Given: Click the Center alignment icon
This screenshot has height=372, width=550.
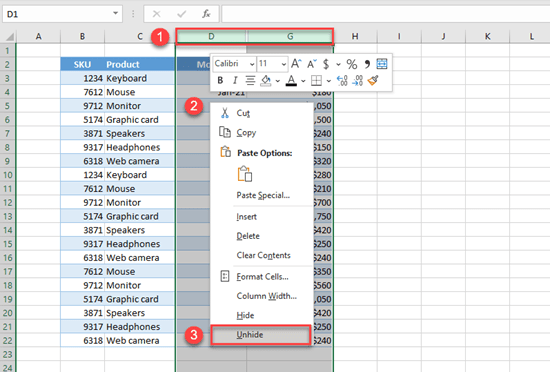Looking at the screenshot, I should [250, 81].
